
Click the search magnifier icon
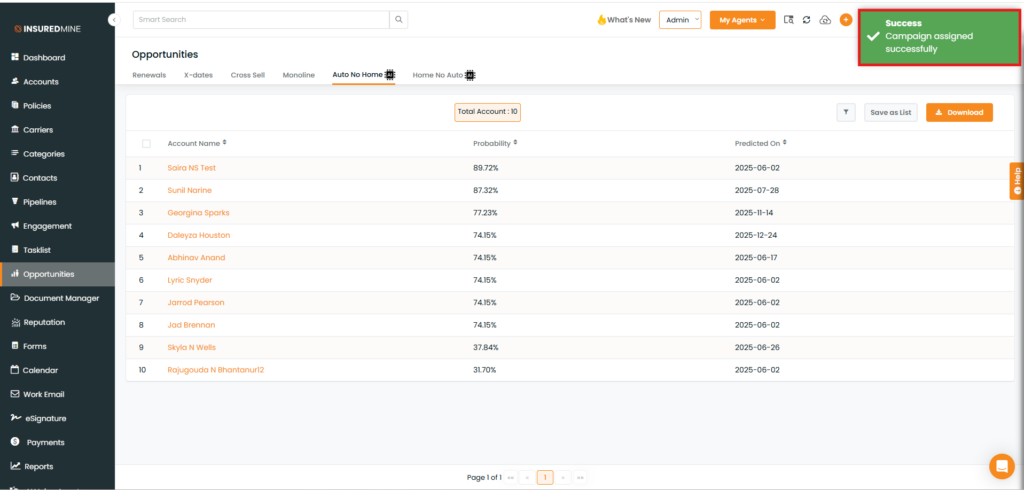(399, 19)
